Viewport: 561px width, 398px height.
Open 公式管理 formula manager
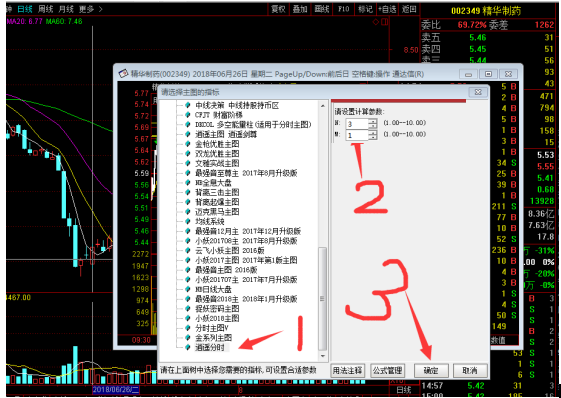coord(387,370)
